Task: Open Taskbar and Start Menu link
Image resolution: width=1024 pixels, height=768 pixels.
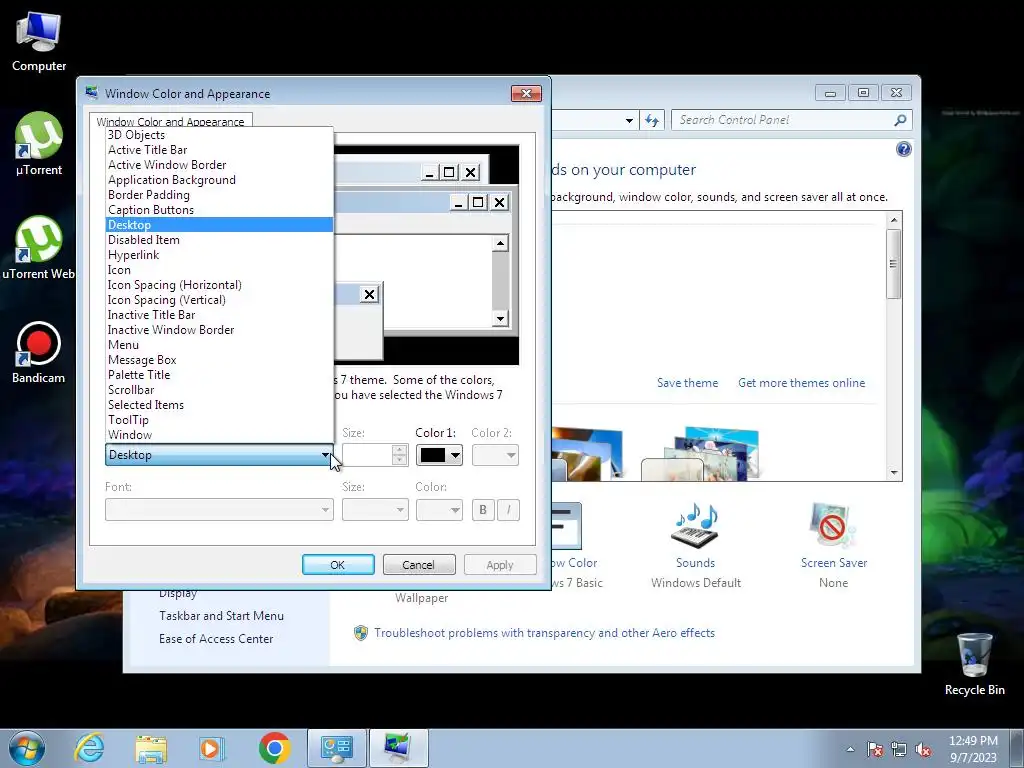Action: point(221,616)
